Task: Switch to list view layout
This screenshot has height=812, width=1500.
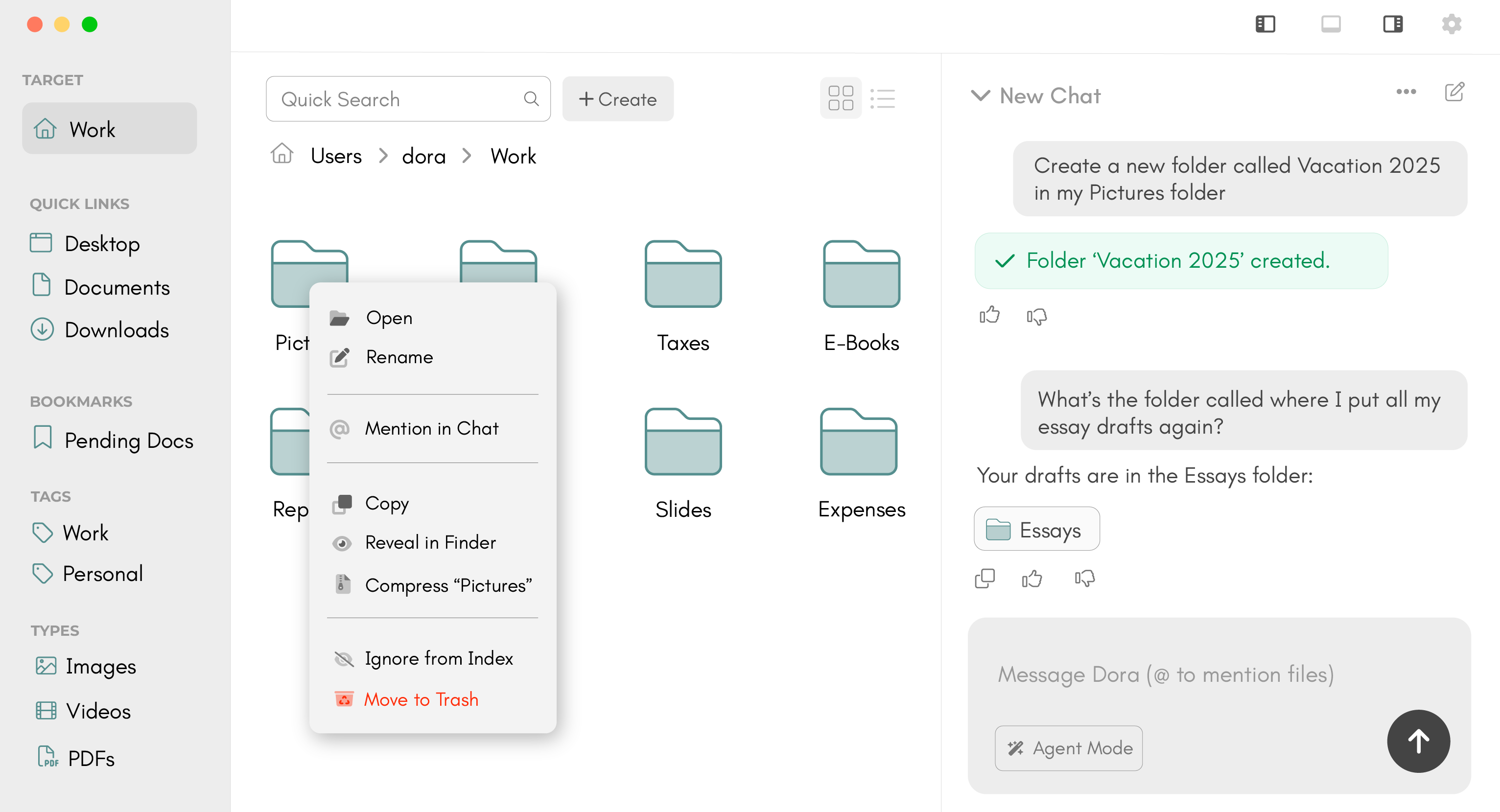Action: pos(882,99)
